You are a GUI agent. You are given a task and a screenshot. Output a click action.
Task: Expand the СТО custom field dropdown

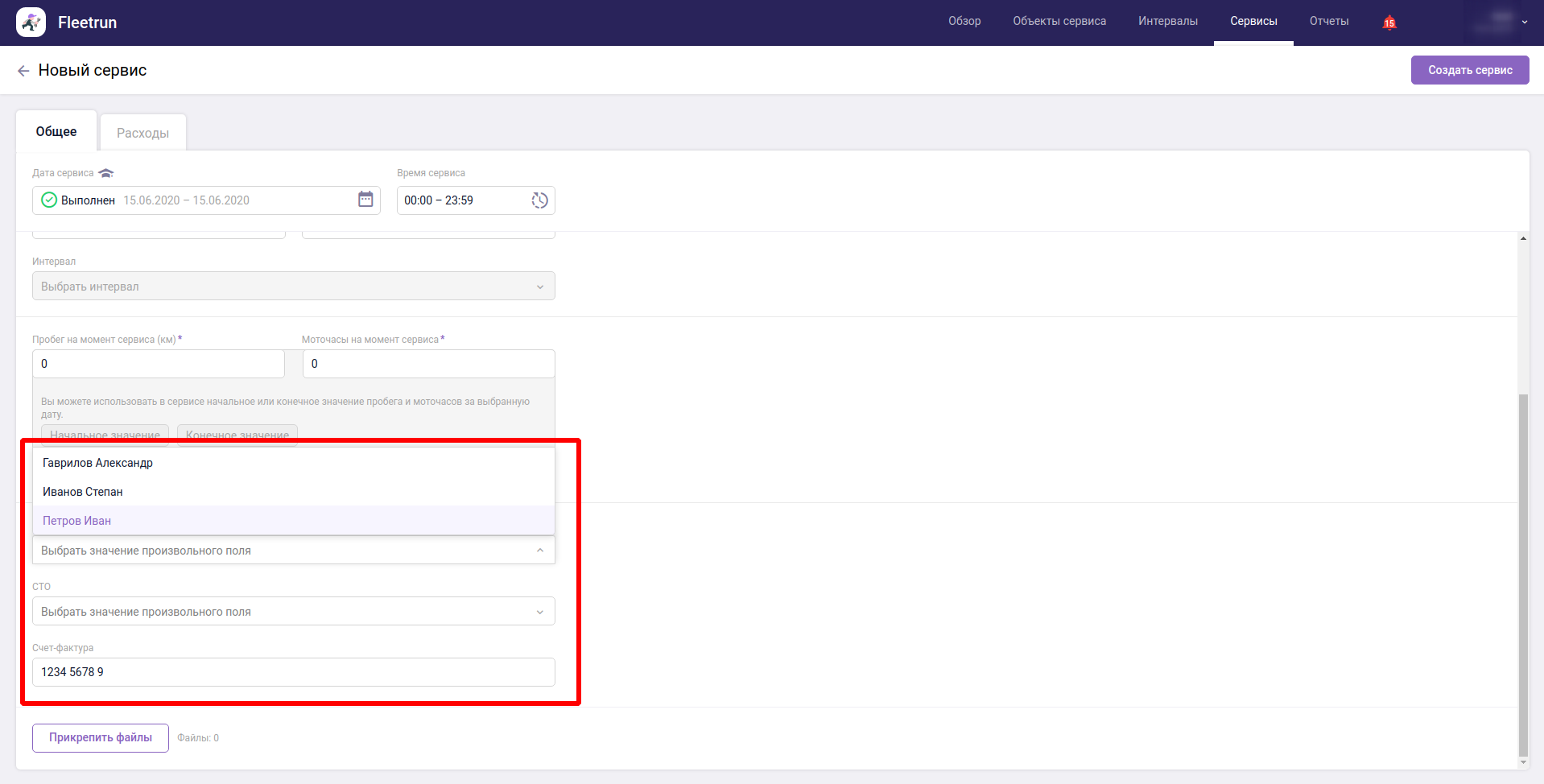(x=293, y=612)
